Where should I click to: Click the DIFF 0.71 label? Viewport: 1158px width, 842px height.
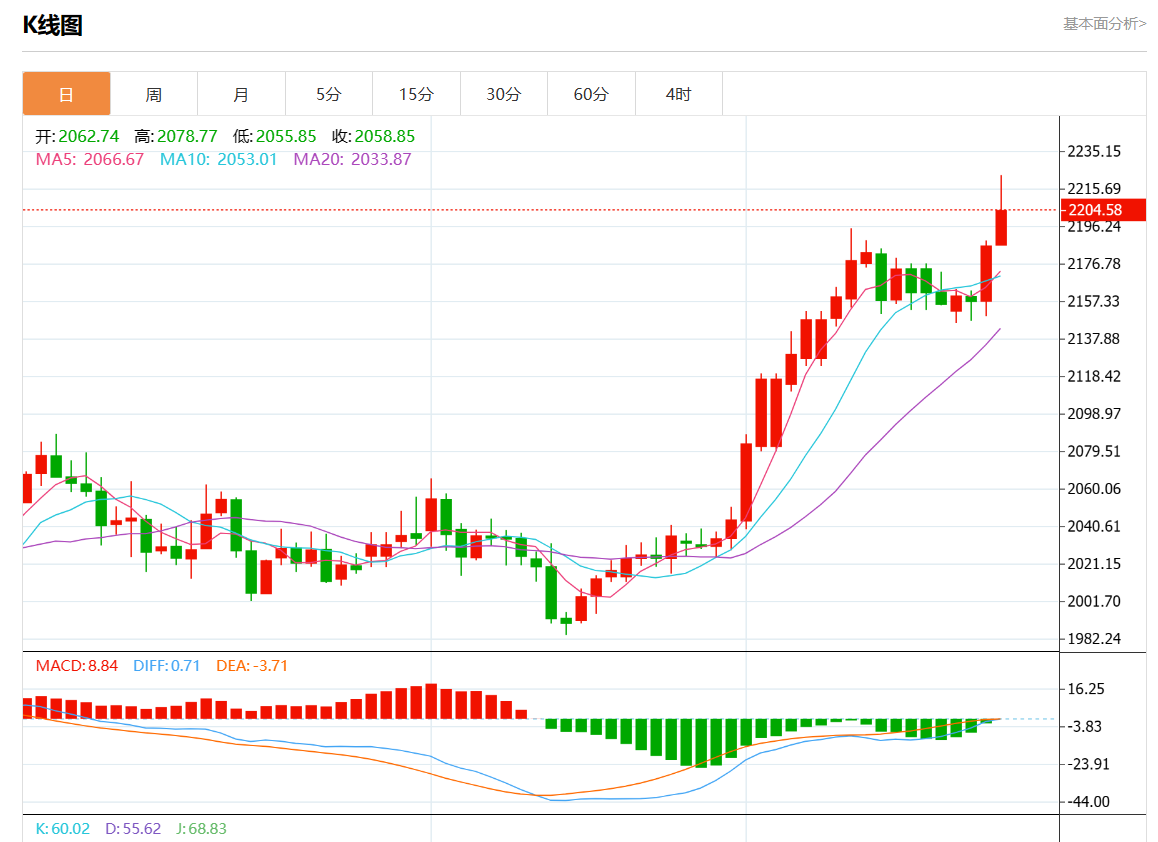click(x=169, y=666)
